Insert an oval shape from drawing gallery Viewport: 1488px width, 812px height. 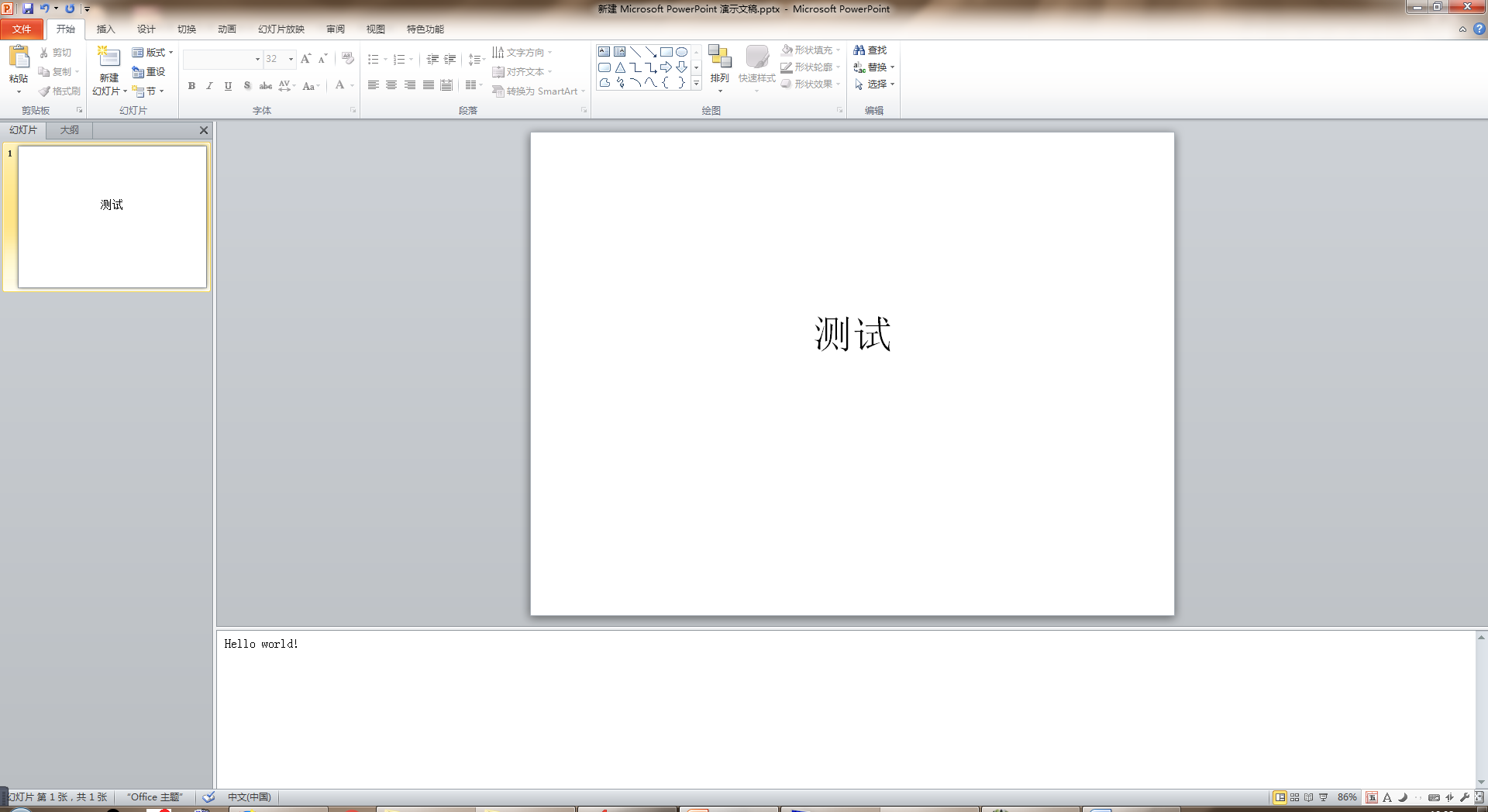click(681, 51)
